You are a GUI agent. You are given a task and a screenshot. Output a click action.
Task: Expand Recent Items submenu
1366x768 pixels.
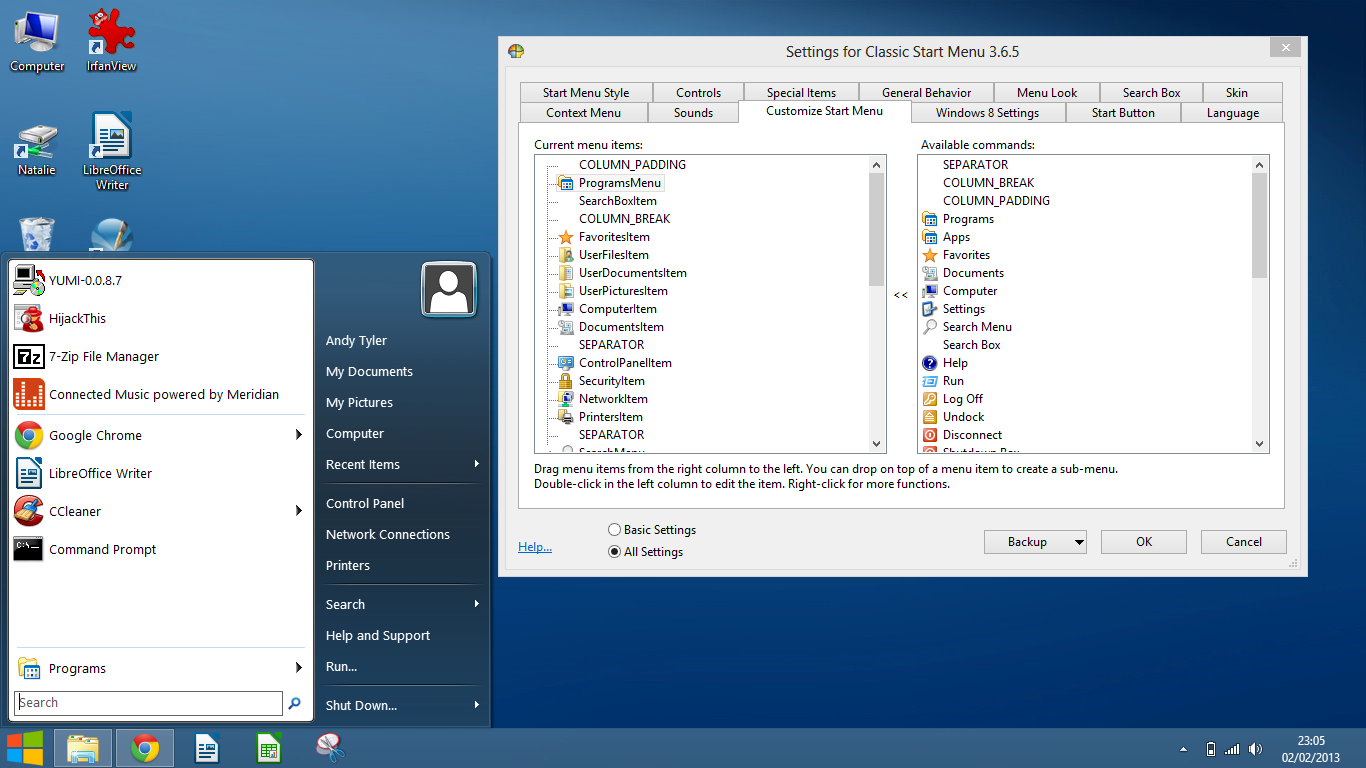(x=477, y=464)
